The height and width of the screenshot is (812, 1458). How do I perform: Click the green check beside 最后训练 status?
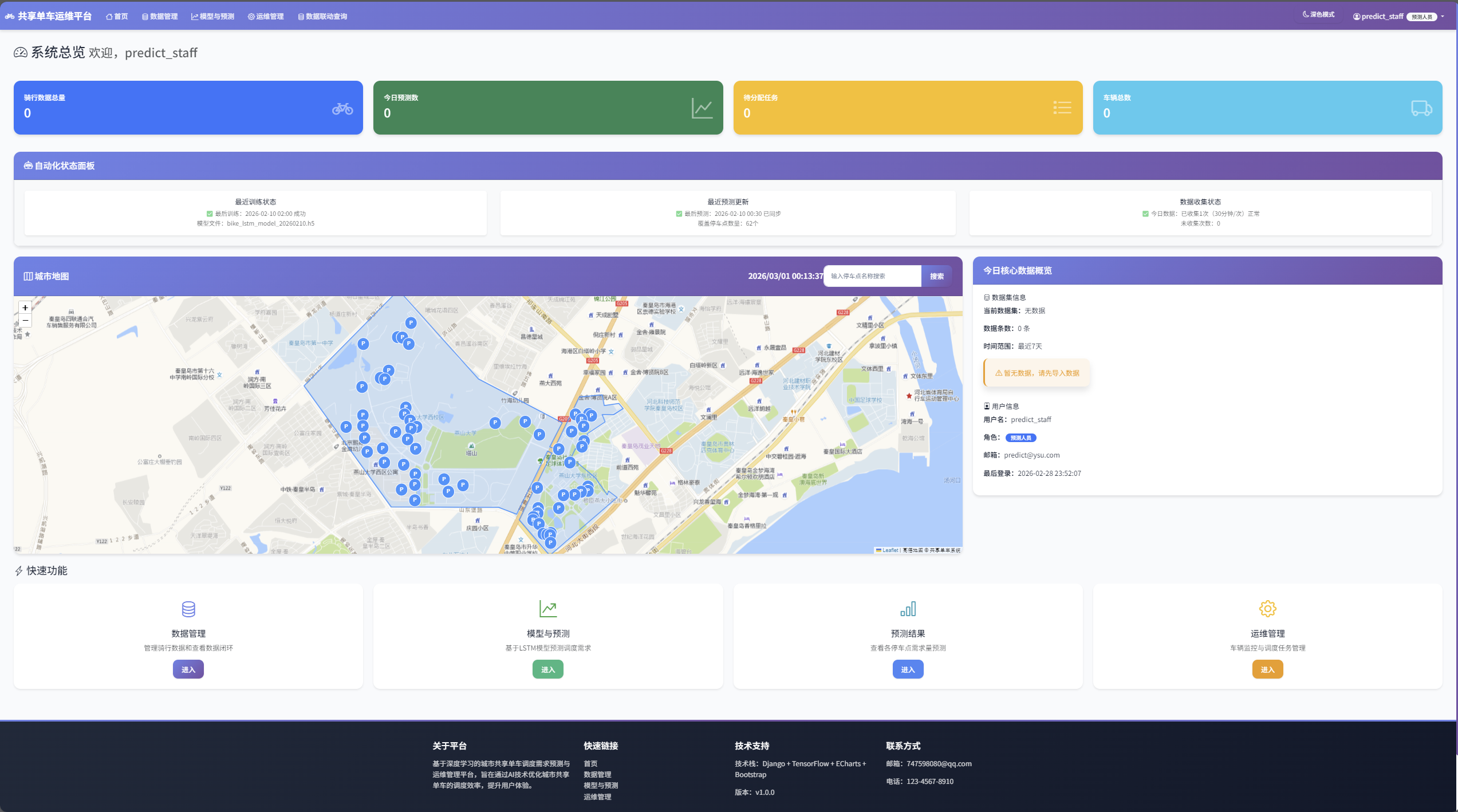tap(210, 214)
